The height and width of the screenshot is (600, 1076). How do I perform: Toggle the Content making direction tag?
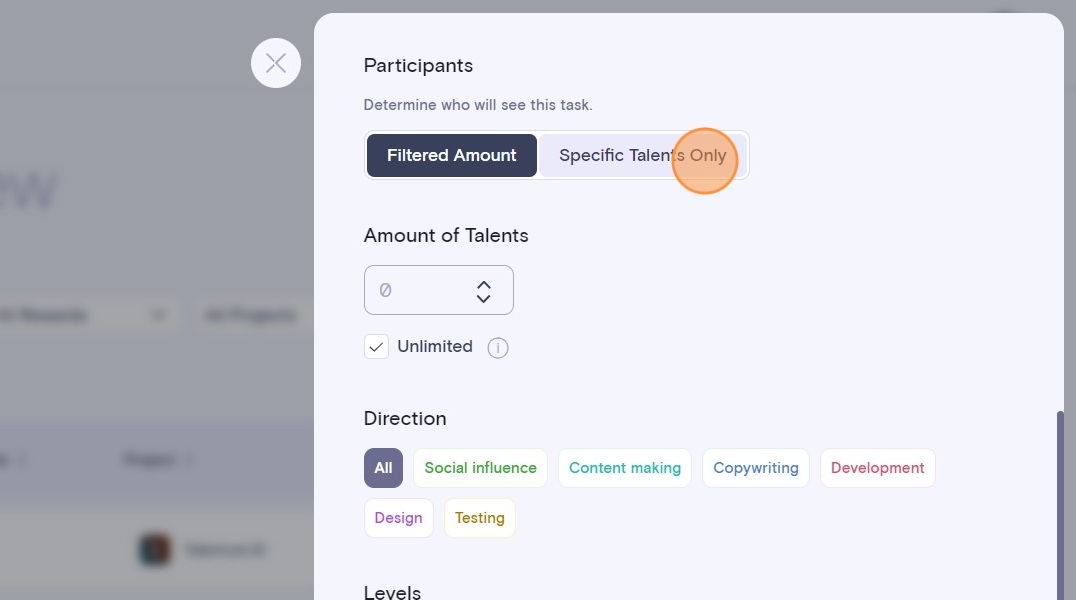(x=624, y=468)
